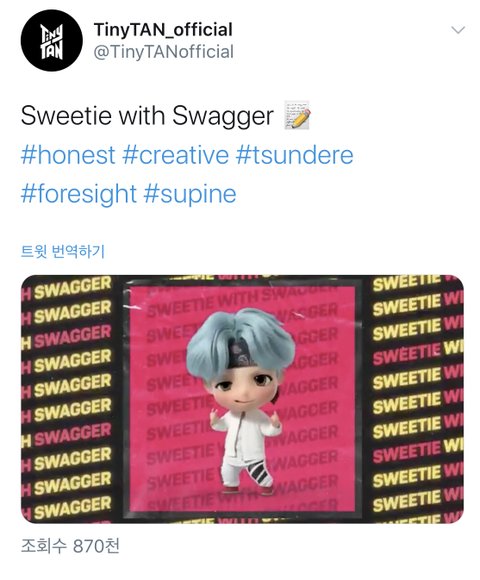Click the SWEETIE text column in the video
This screenshot has width=480, height=580.
417,399
